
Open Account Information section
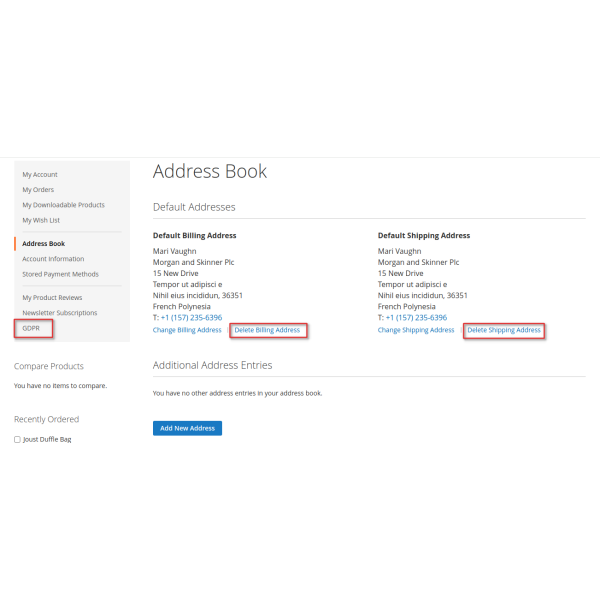[53, 259]
